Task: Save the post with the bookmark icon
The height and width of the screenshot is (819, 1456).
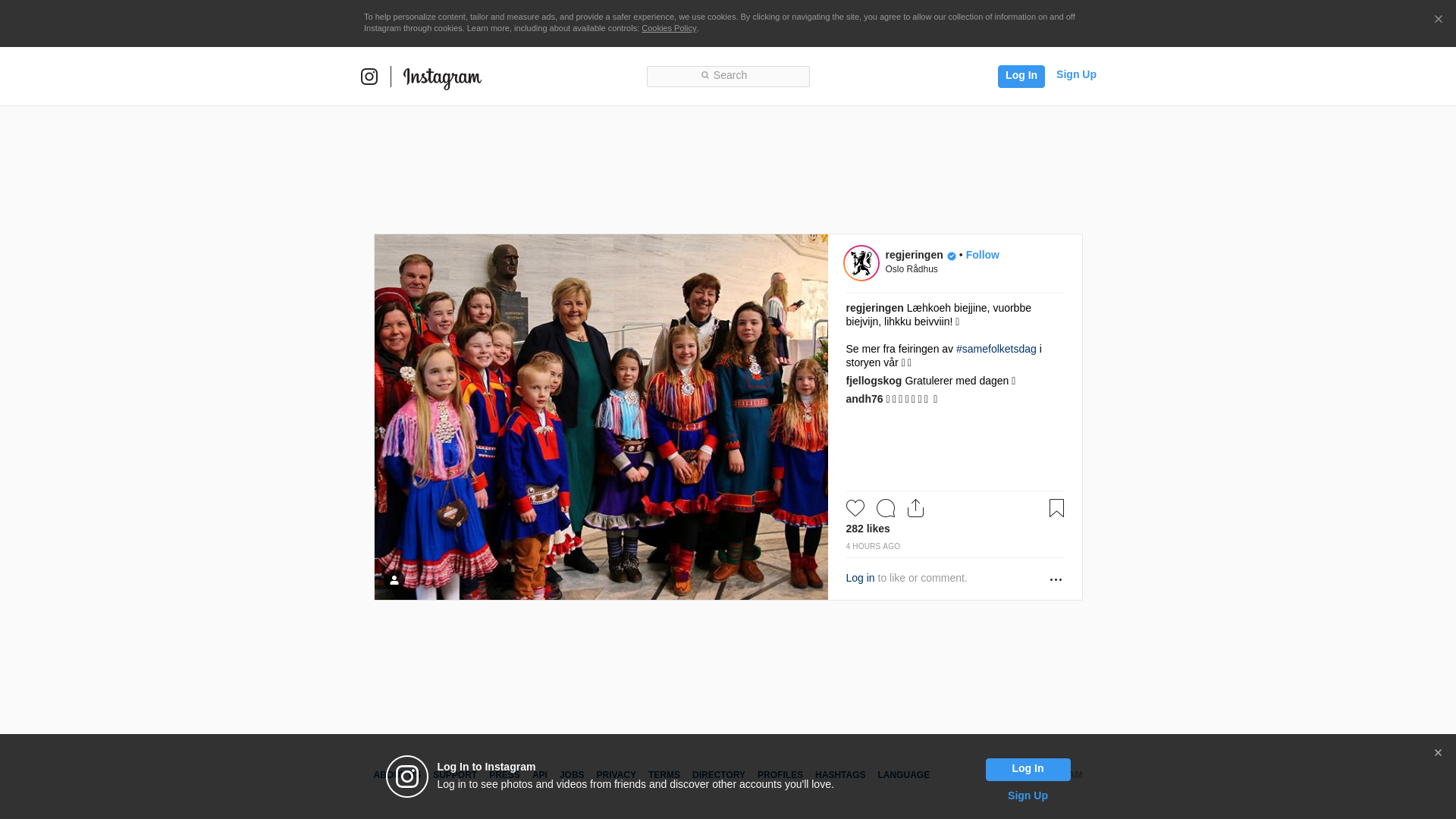Action: pos(1056,508)
